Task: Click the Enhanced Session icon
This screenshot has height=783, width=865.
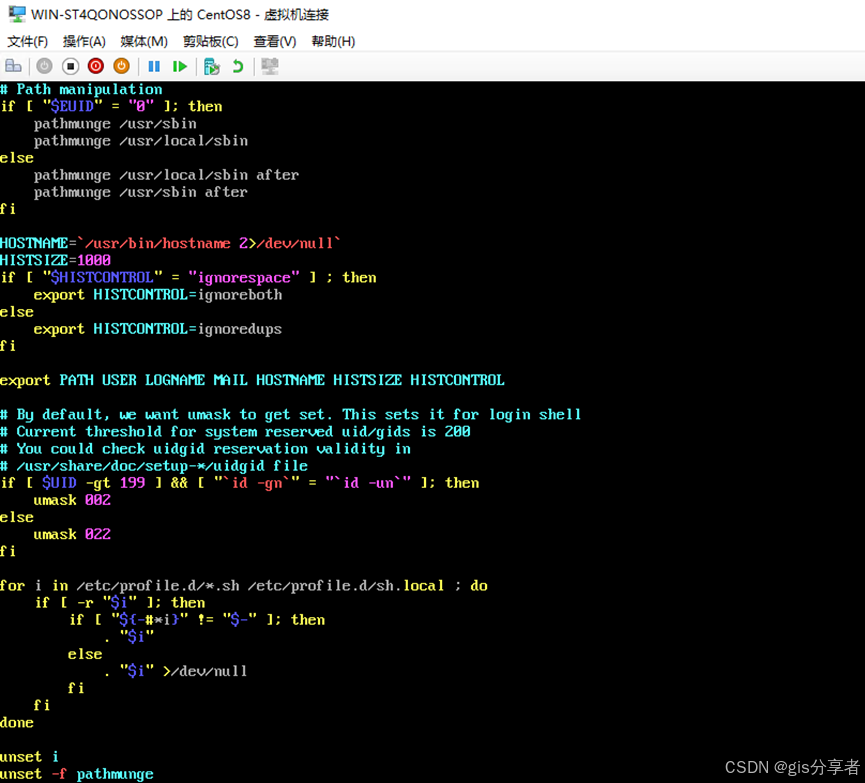Action: tap(270, 66)
